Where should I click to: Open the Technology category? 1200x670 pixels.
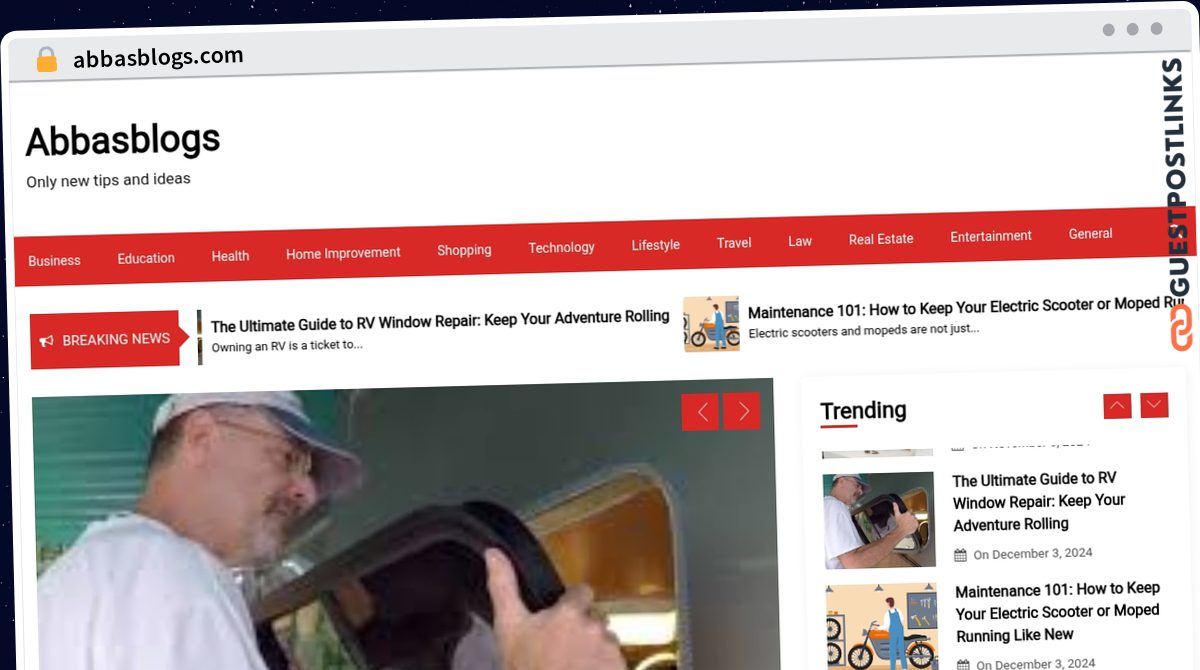(x=561, y=247)
